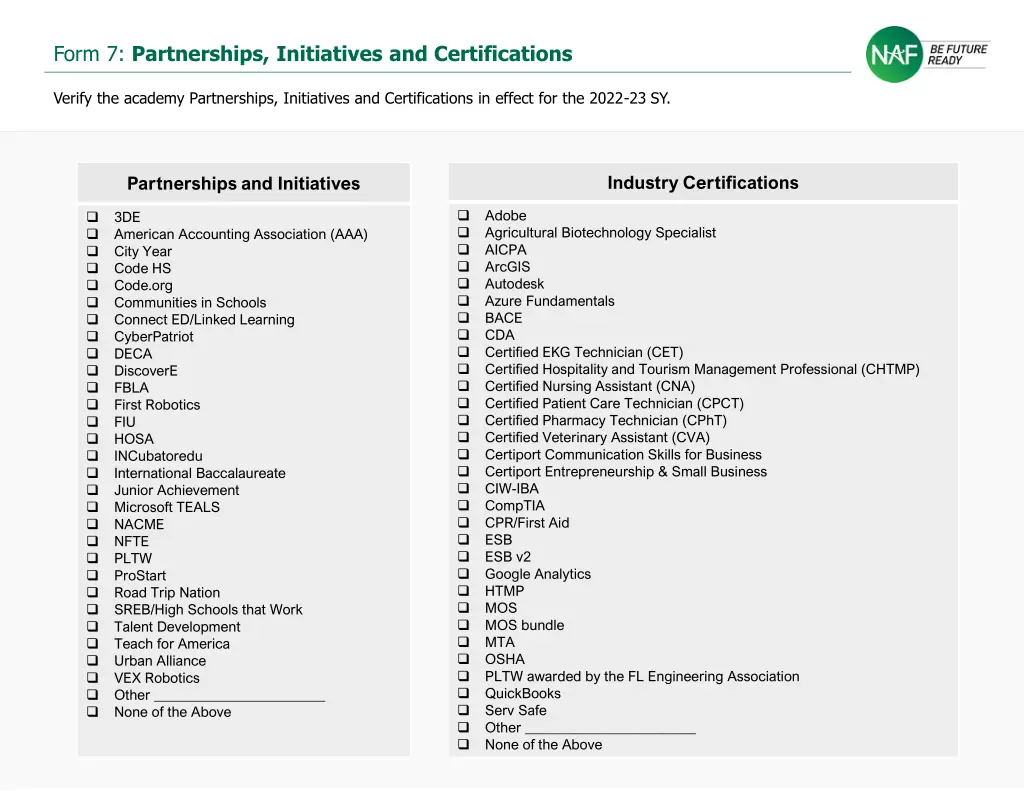Click the Other field under Industry Certifications
Viewport: 1024px width, 791px height.
(x=611, y=727)
